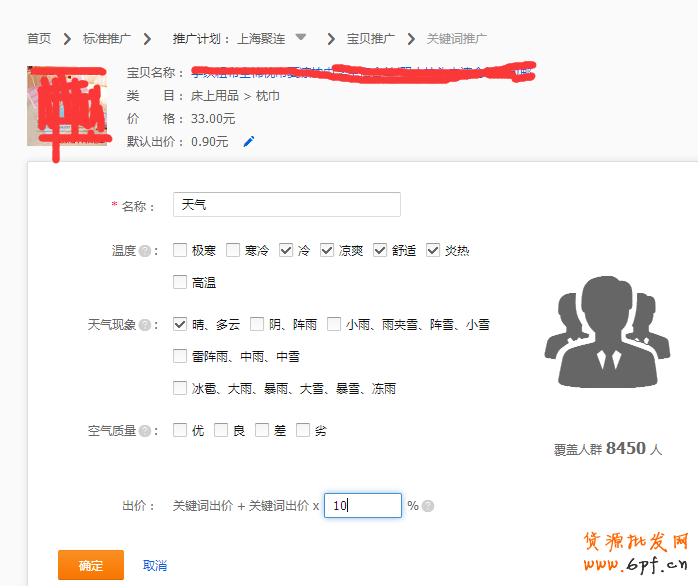
Task: Uncheck the 炎热 temperature checkbox
Action: click(x=433, y=250)
